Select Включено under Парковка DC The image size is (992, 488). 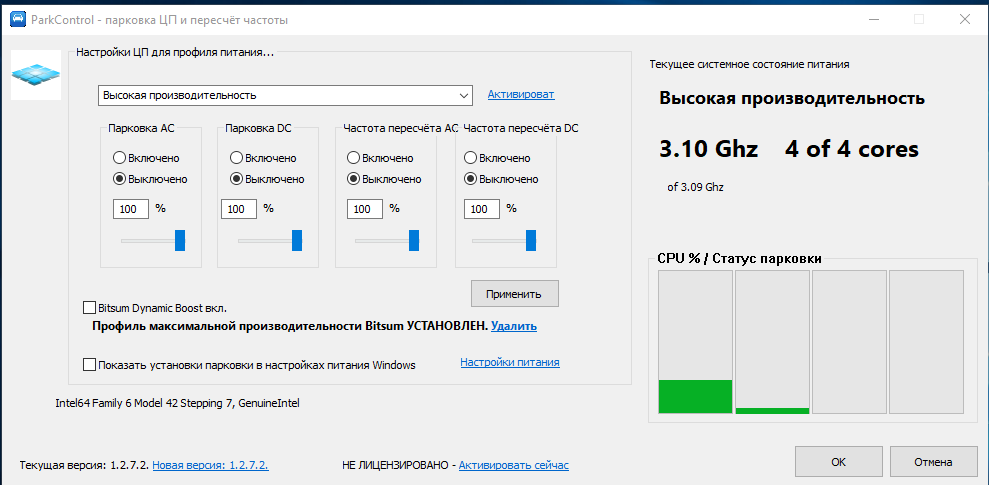pos(263,158)
